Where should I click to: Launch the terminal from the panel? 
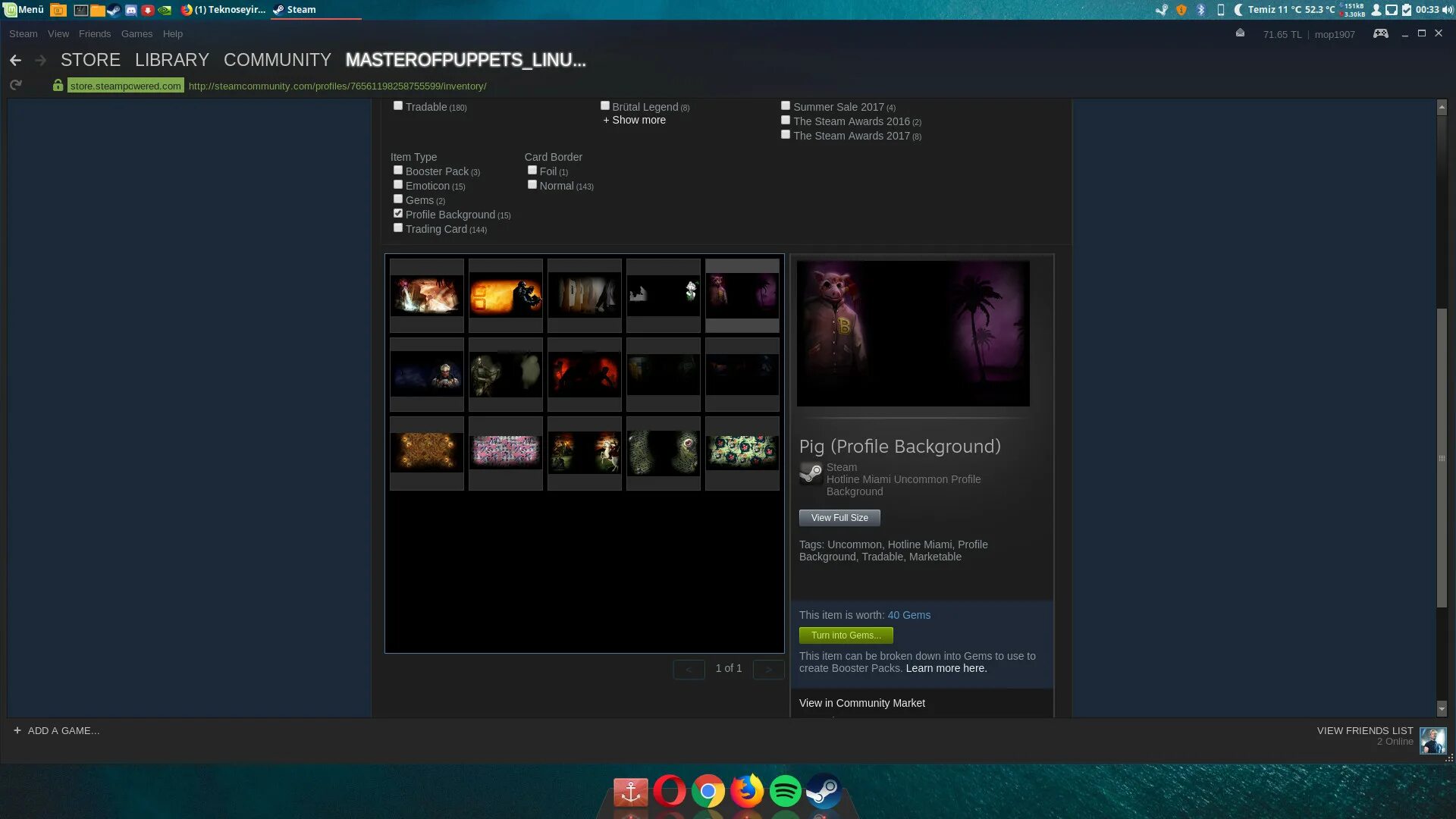coord(80,10)
